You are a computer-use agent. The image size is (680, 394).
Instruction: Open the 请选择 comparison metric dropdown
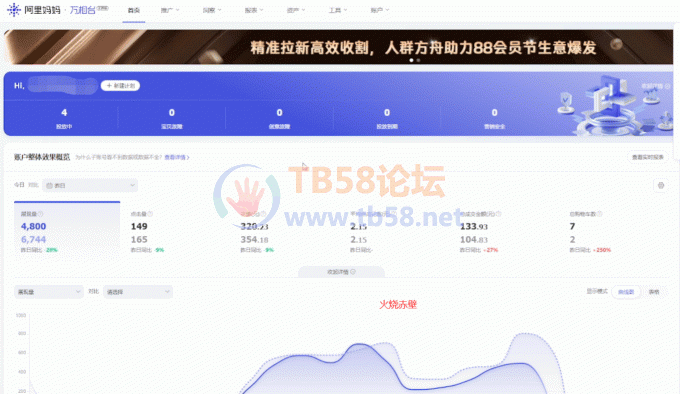tap(138, 292)
